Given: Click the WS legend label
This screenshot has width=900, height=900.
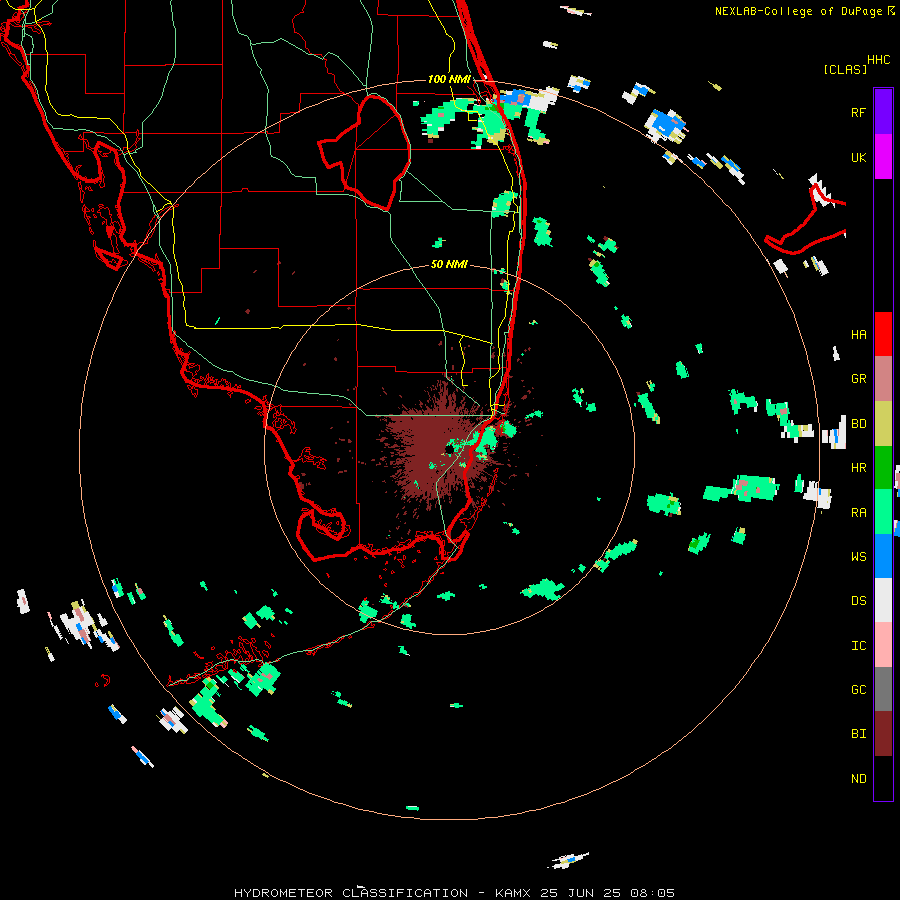Looking at the screenshot, I should 859,556.
